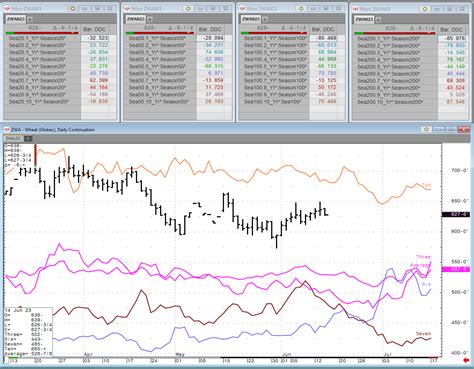This screenshot has height=369, width=474.
Task: Maximize the Season50 monitor window
Action: (213, 9)
